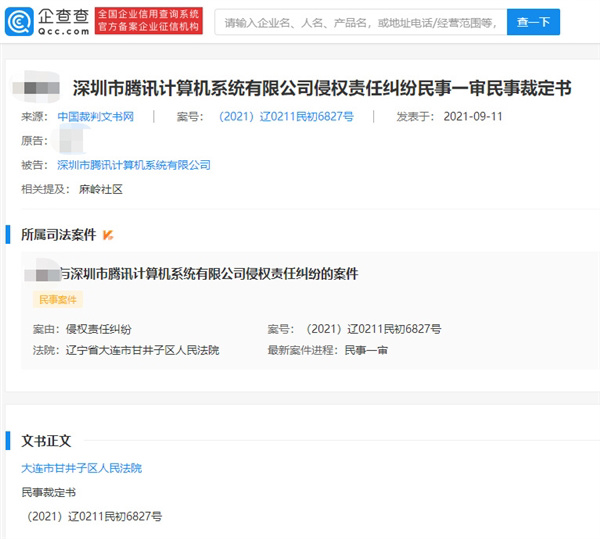
Task: Click the 麻岭社区 related mention
Action: (102, 189)
